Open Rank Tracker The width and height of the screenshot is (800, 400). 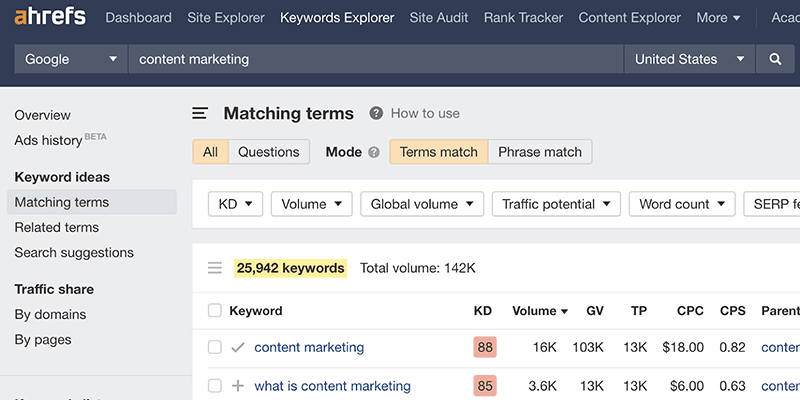[523, 18]
